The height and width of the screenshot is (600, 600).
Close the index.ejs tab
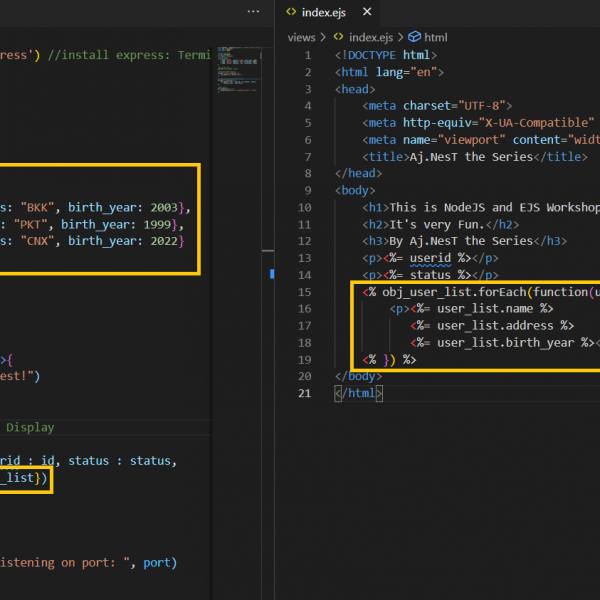(367, 12)
